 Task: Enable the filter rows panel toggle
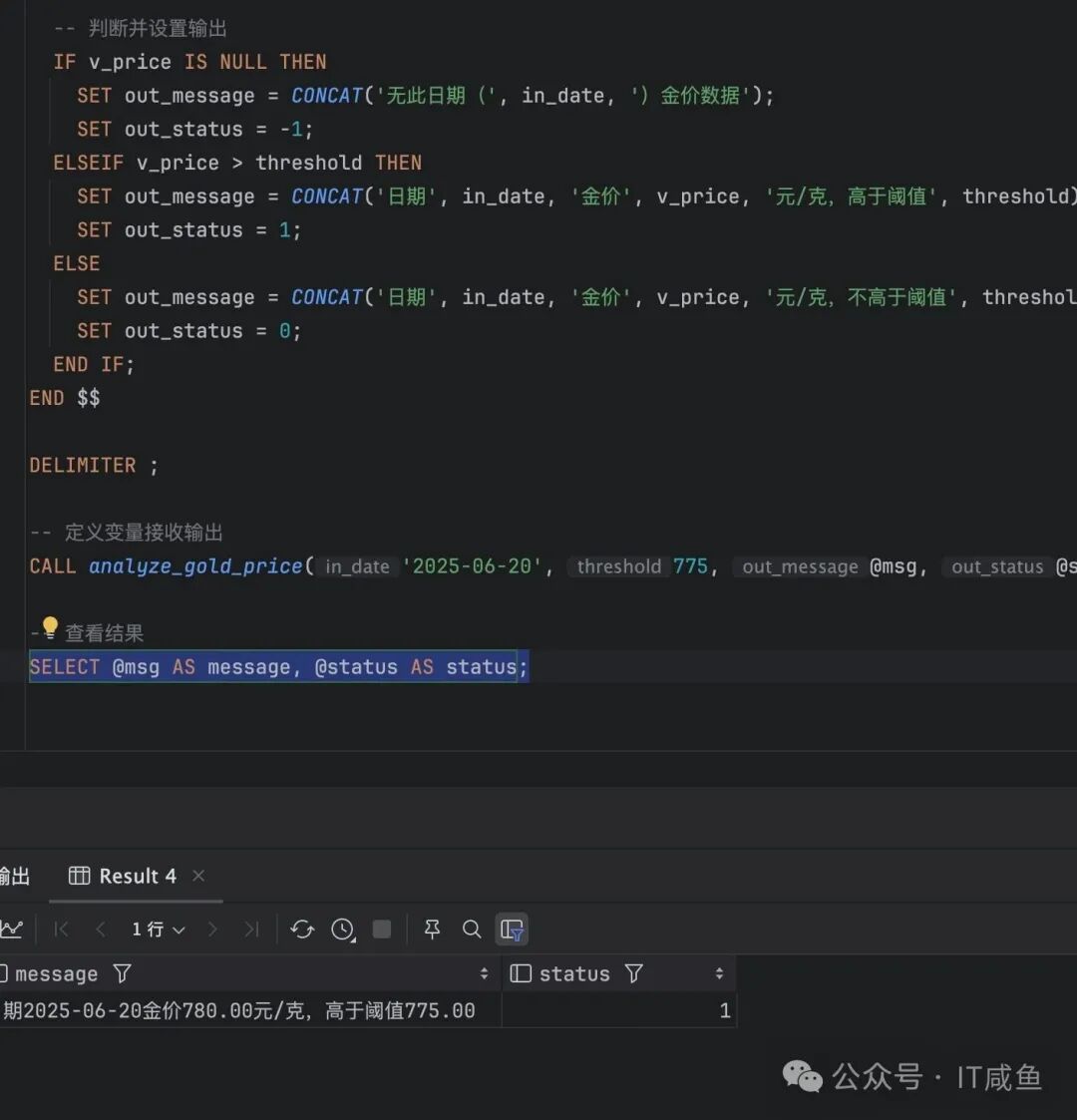pos(512,929)
